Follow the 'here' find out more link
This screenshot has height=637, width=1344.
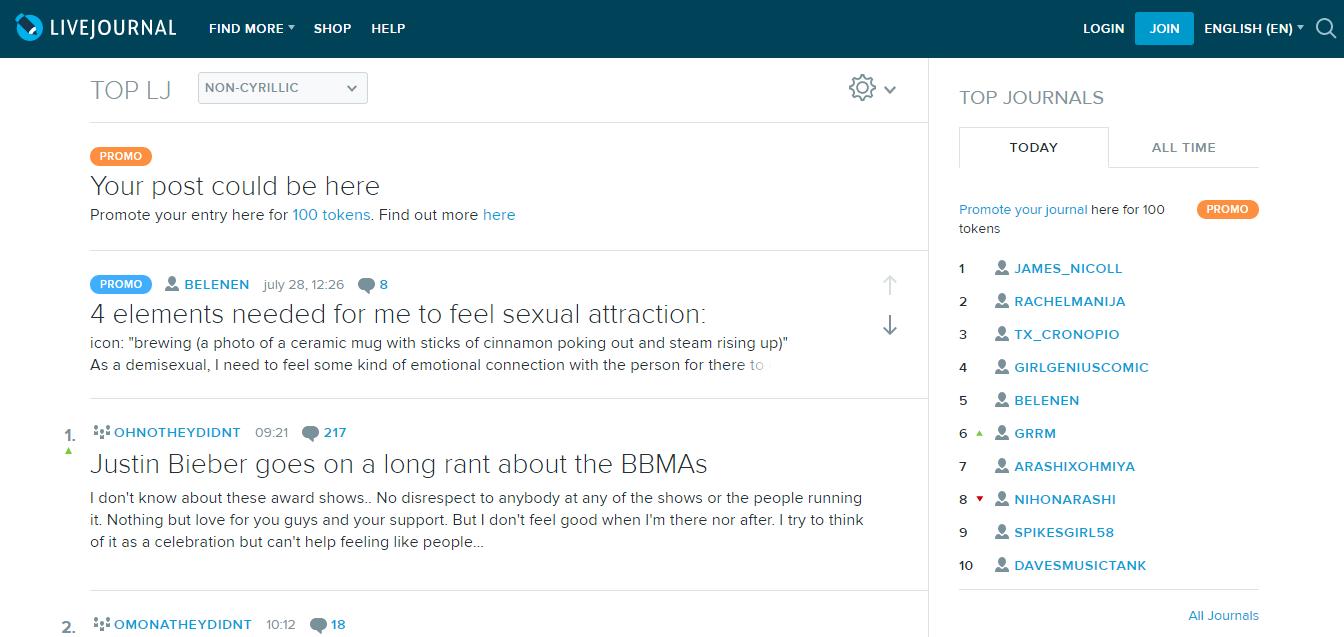tap(499, 214)
